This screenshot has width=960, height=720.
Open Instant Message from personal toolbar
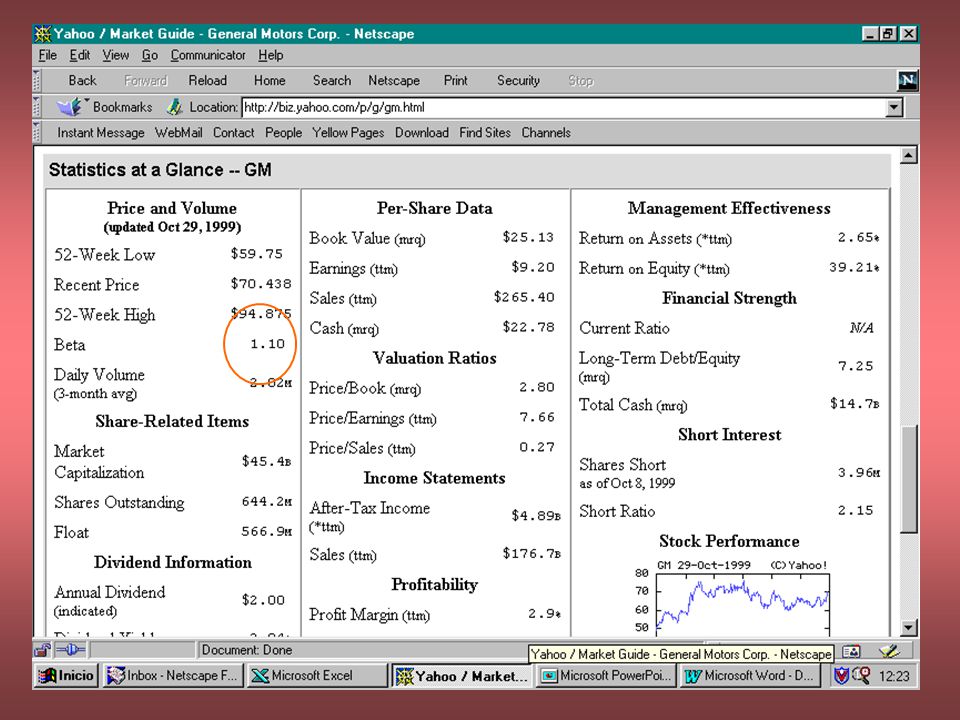pos(101,132)
